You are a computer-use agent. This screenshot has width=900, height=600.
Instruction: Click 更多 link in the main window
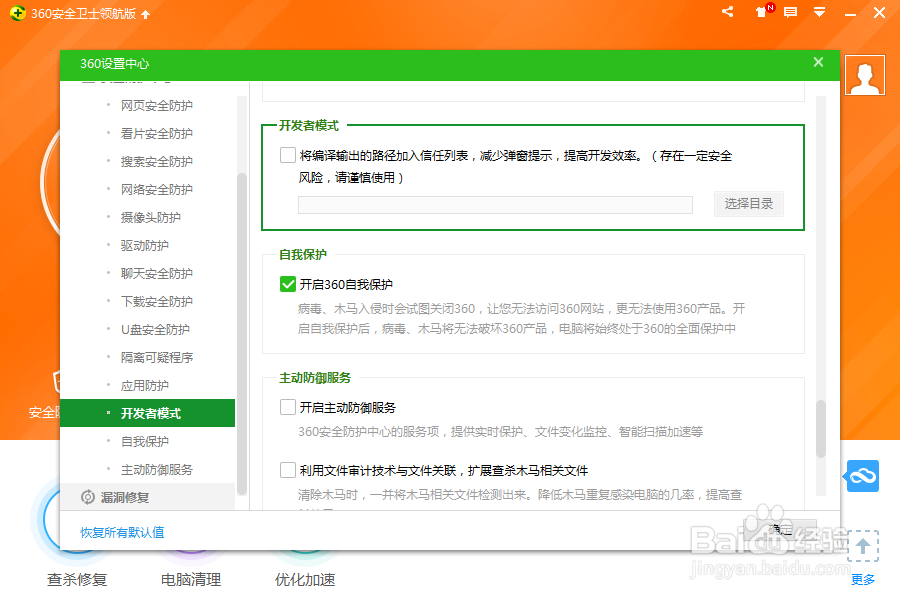[863, 579]
